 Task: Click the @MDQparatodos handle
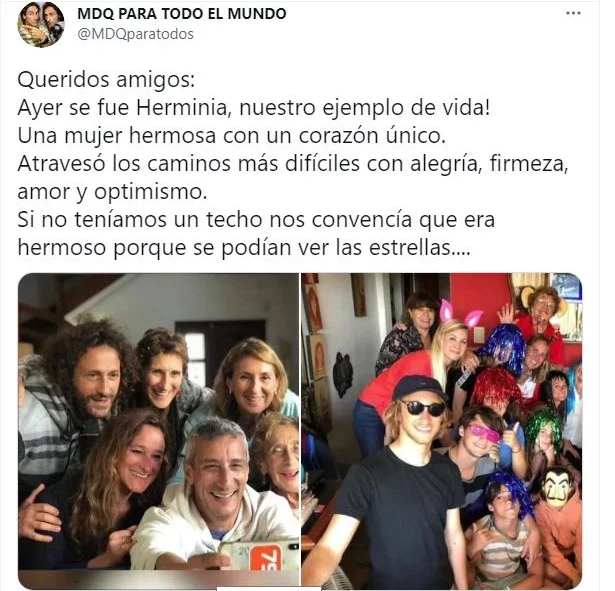click(135, 34)
